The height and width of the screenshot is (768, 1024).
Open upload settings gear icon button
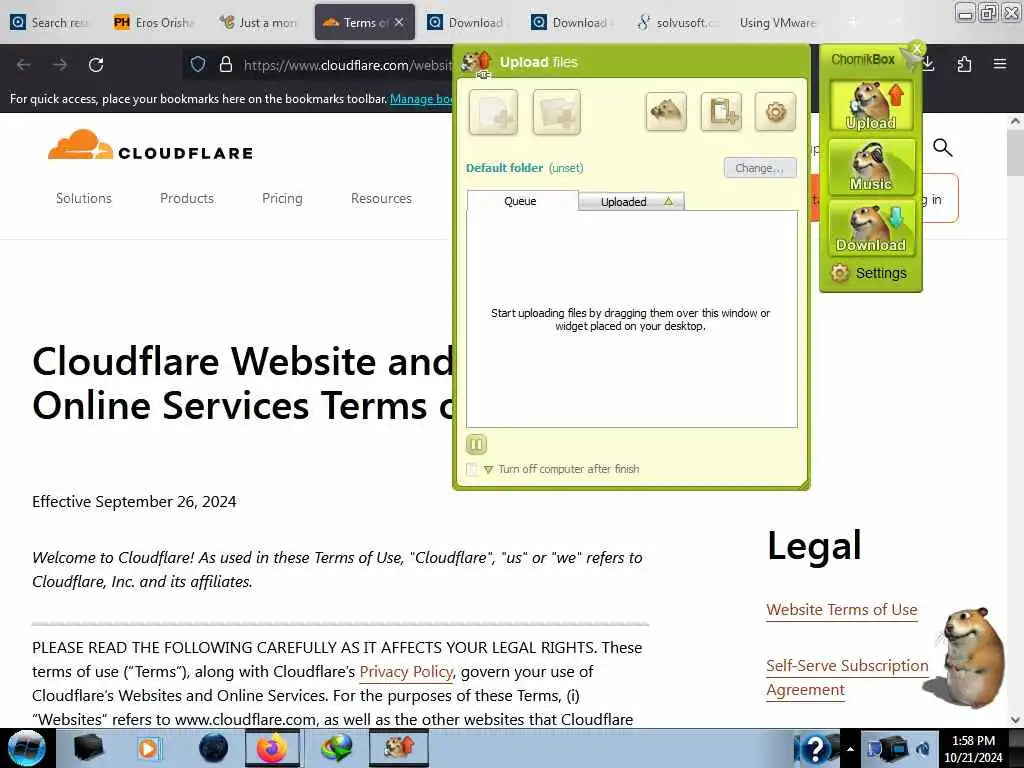click(775, 112)
